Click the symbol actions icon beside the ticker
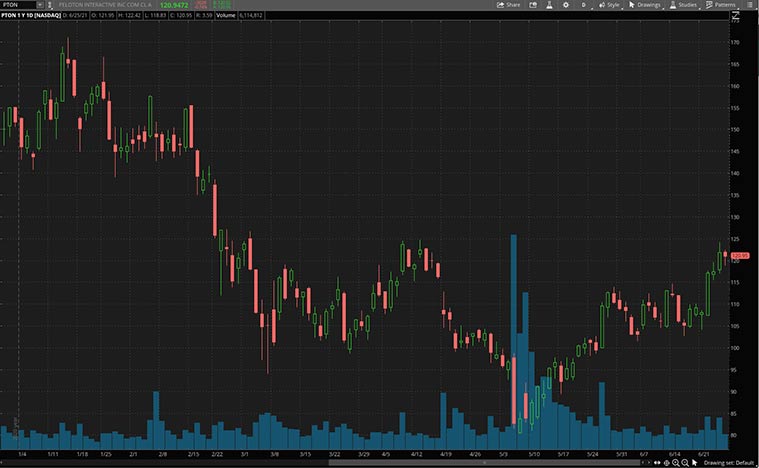This screenshot has width=759, height=468. (50, 5)
